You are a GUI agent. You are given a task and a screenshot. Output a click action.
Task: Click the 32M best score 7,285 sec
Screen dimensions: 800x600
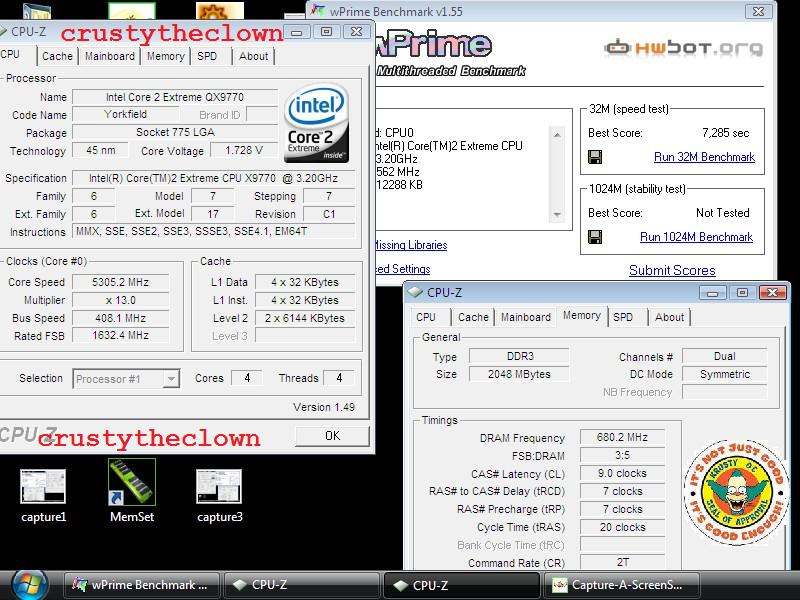coord(726,133)
